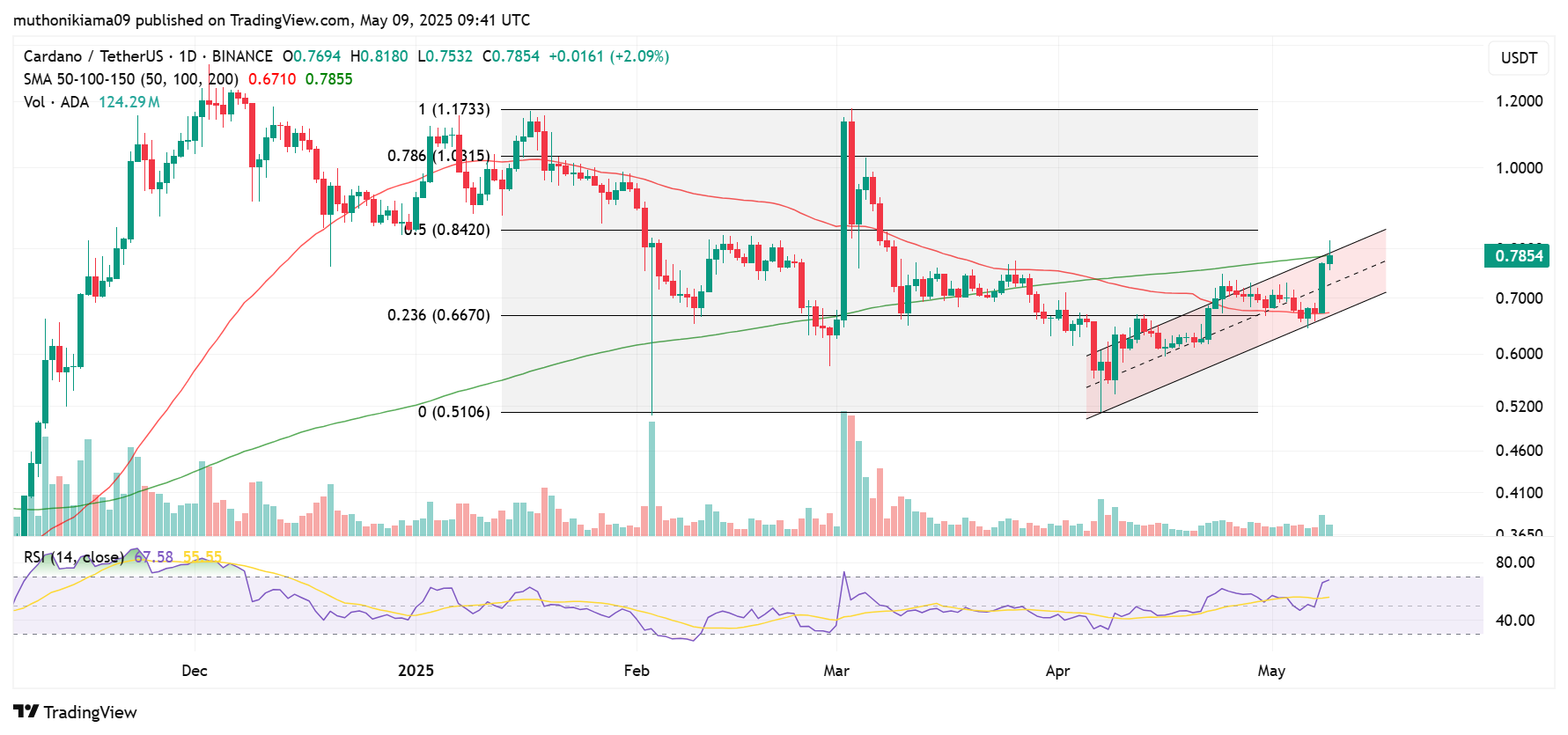This screenshot has width=1568, height=735.
Task: Click the change value +0.0161 (+2.09%)
Action: click(608, 56)
